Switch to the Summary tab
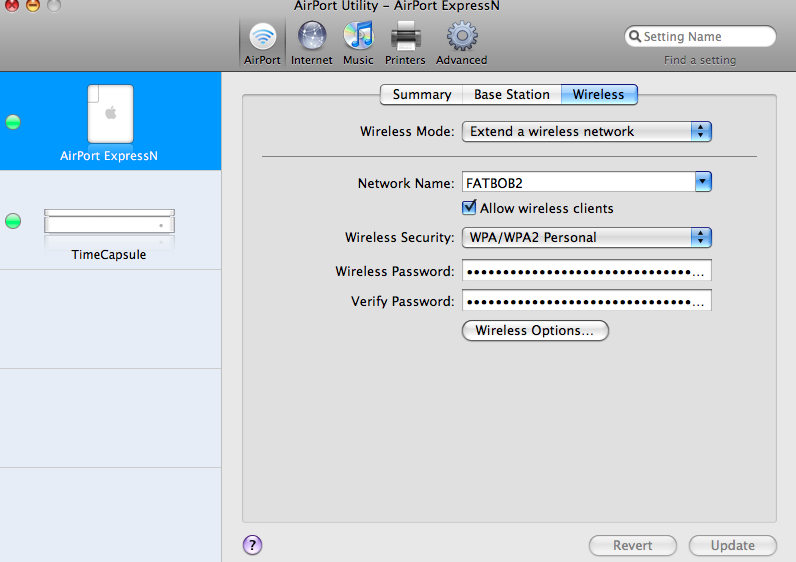Screen dimensions: 796x562 pos(421,94)
